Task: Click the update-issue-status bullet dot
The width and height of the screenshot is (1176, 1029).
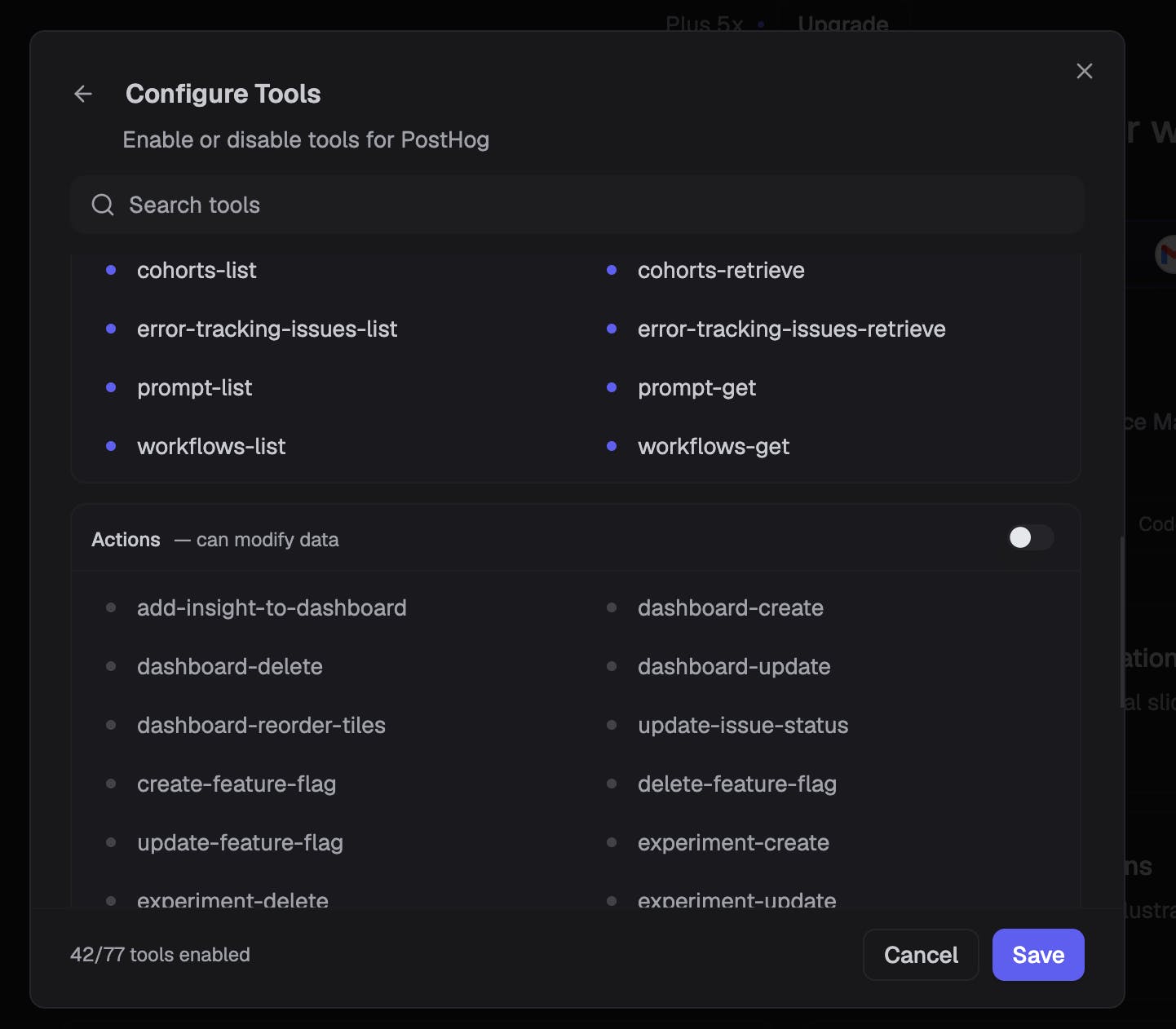Action: [612, 725]
